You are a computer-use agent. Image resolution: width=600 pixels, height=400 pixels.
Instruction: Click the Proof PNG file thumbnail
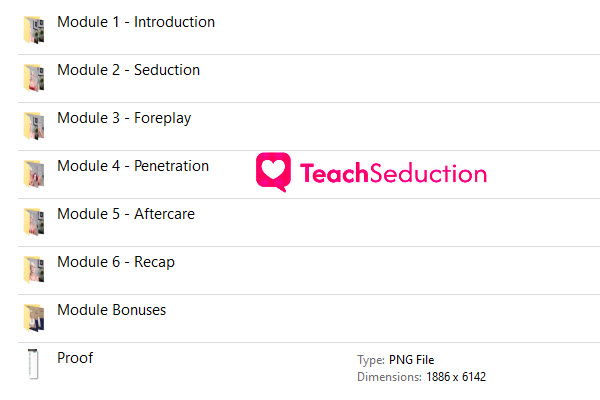[x=33, y=364]
